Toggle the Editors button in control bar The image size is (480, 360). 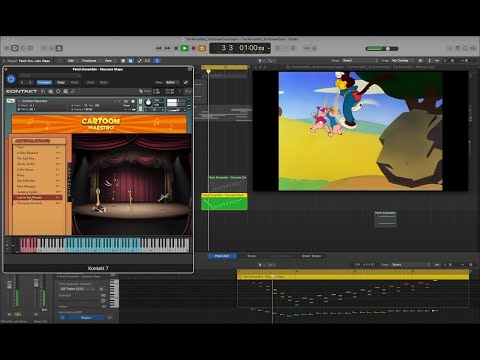(59, 48)
